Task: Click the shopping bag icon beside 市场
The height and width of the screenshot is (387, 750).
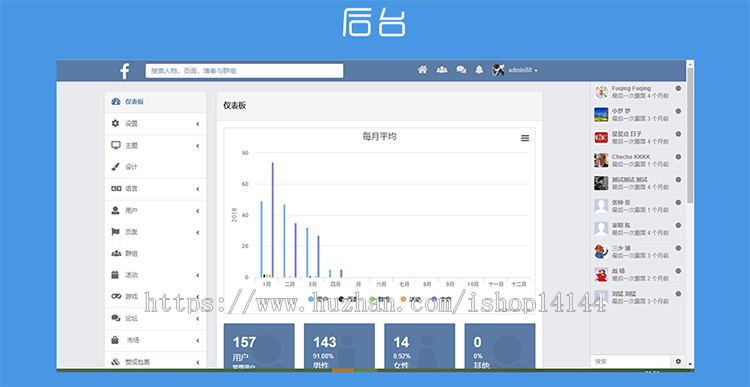Action: (115, 340)
